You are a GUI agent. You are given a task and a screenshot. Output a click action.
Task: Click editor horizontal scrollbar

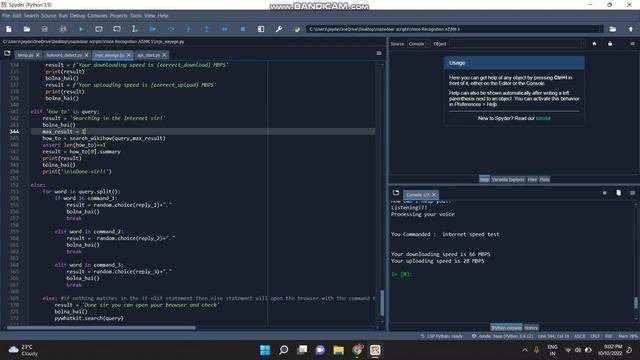(101, 327)
